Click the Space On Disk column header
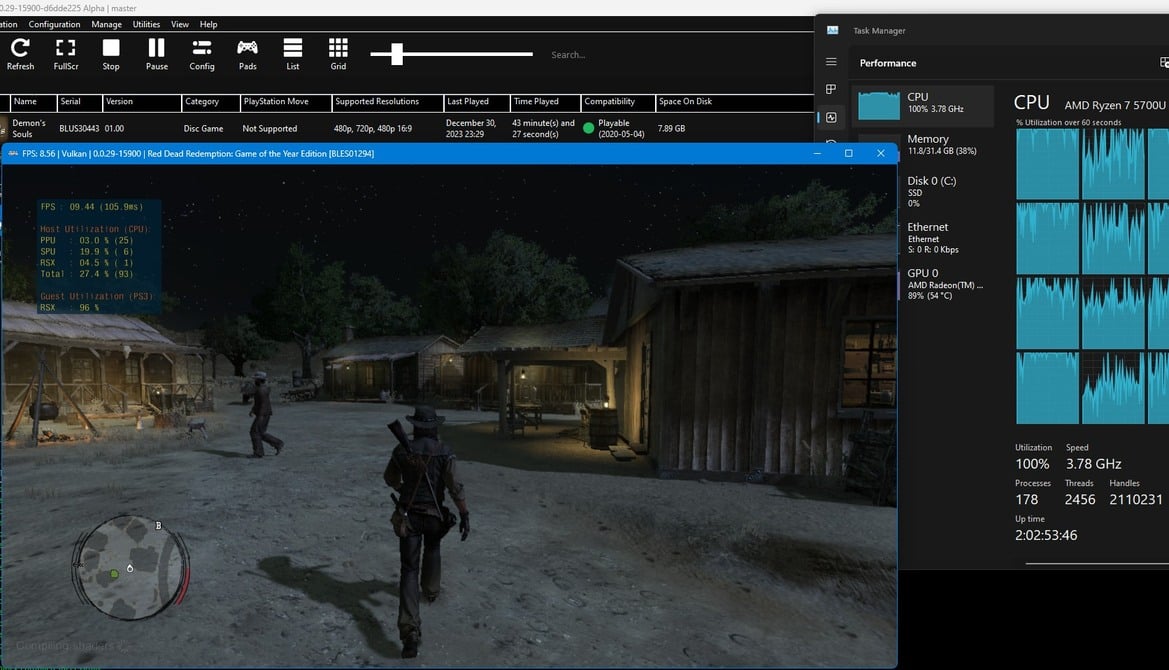Image resolution: width=1169 pixels, height=670 pixels. 734,102
